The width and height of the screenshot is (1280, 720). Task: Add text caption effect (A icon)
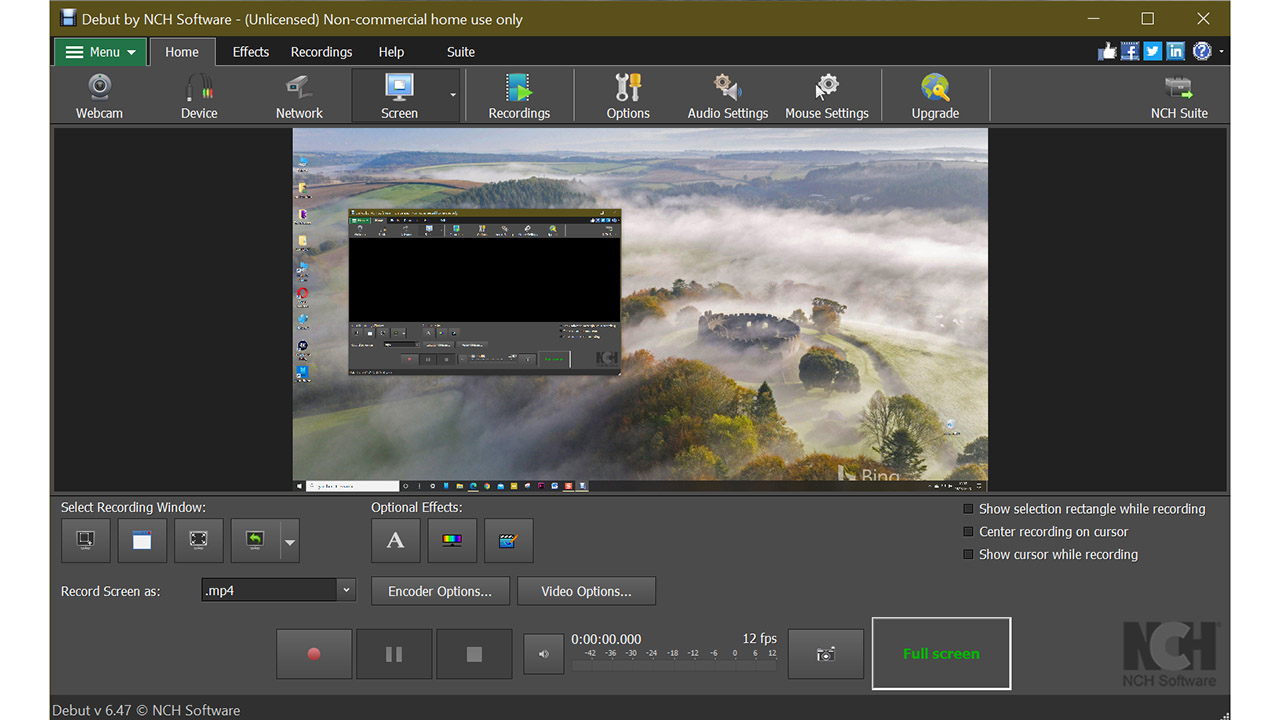click(x=396, y=541)
